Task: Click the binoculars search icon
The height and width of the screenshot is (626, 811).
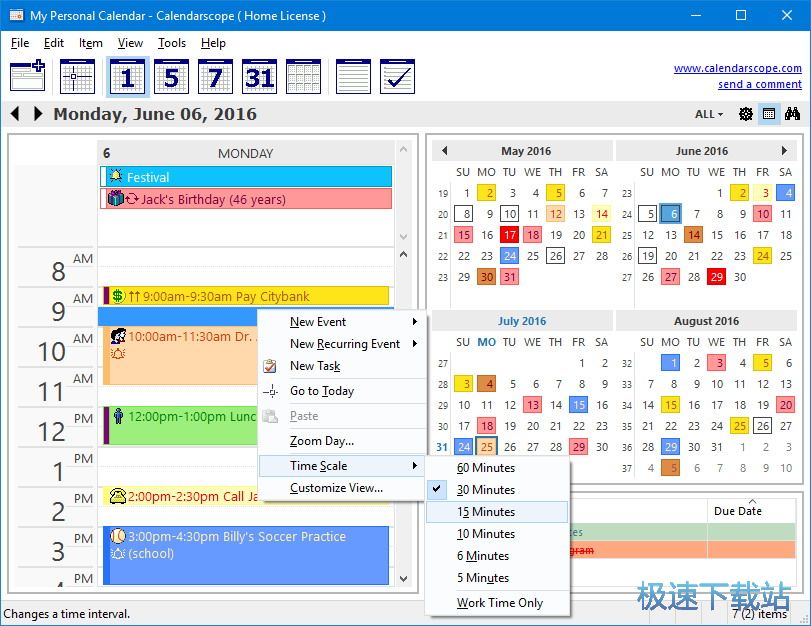Action: [x=791, y=114]
